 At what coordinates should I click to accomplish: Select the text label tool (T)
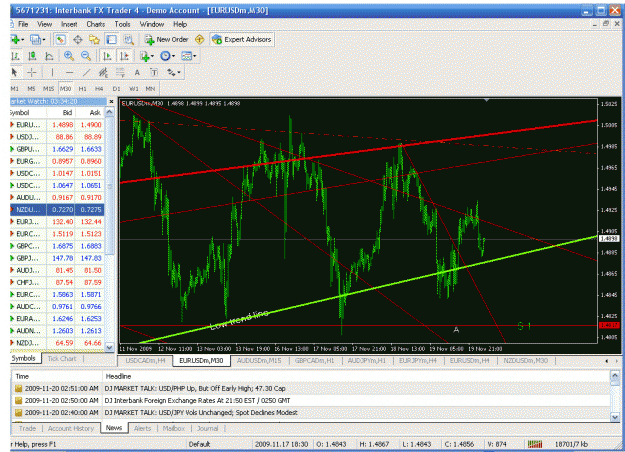[154, 73]
